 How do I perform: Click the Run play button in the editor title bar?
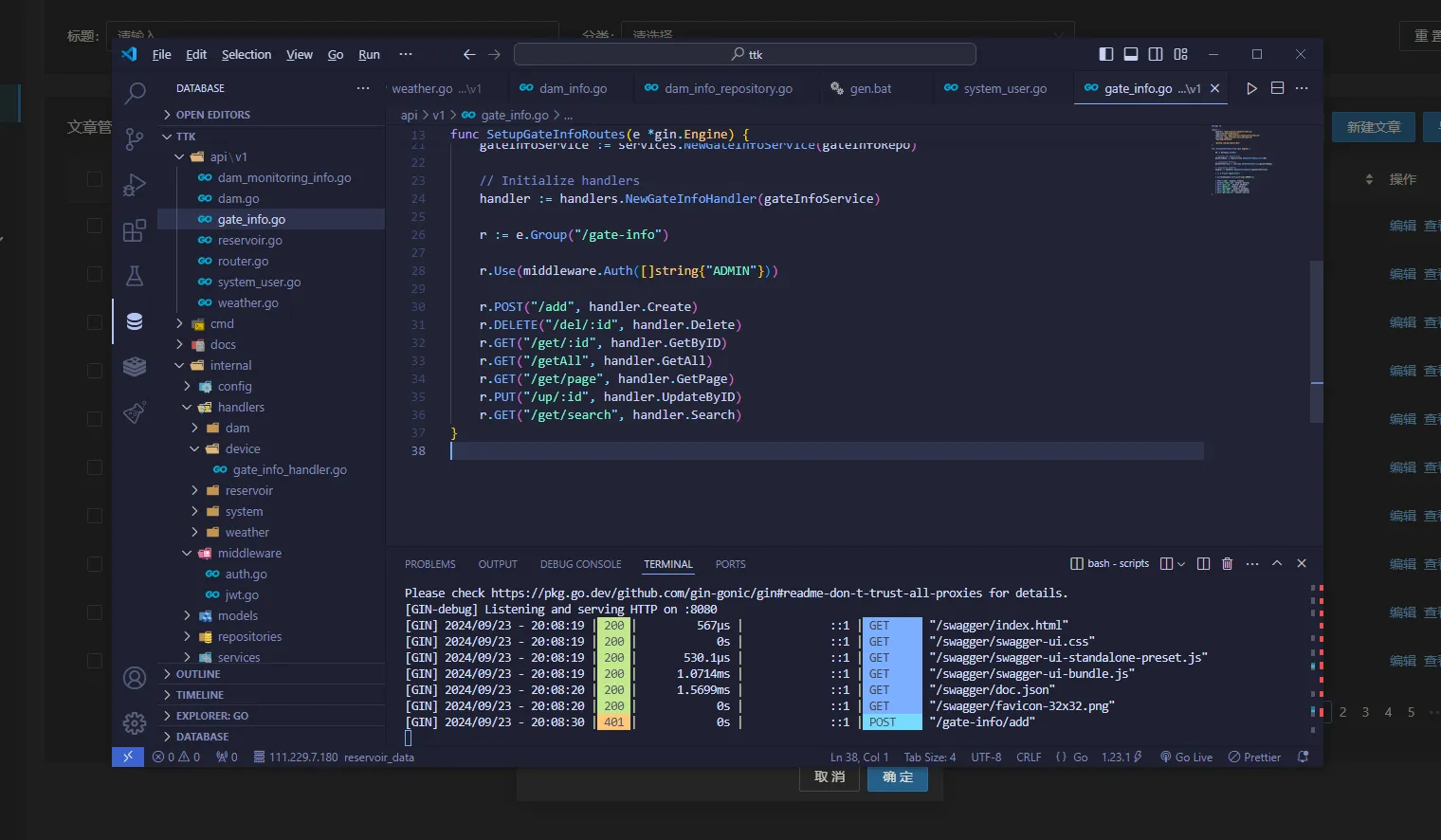pyautogui.click(x=1251, y=88)
